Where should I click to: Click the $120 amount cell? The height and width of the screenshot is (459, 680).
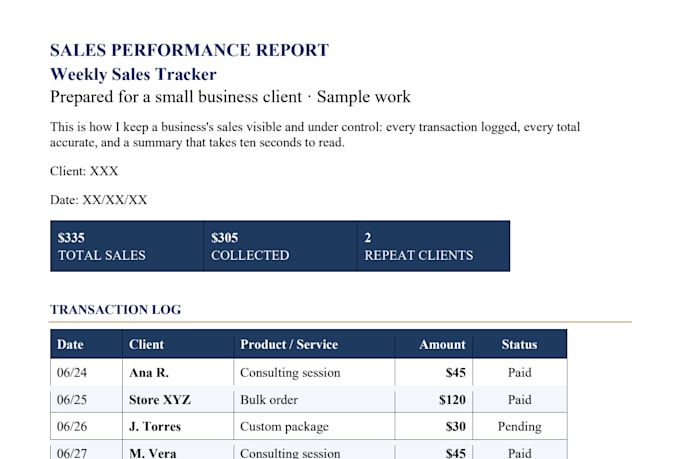(x=434, y=399)
